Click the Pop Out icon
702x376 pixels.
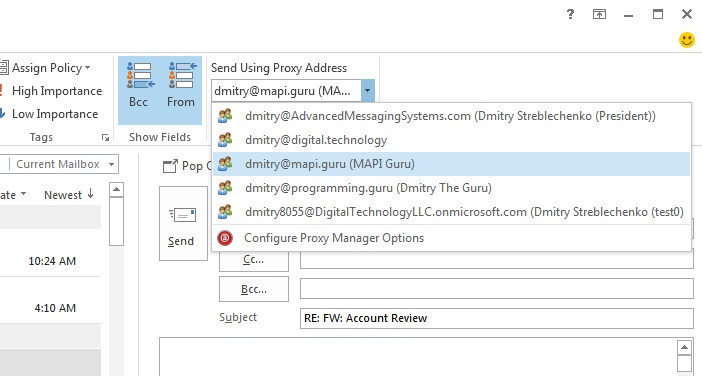coord(170,167)
